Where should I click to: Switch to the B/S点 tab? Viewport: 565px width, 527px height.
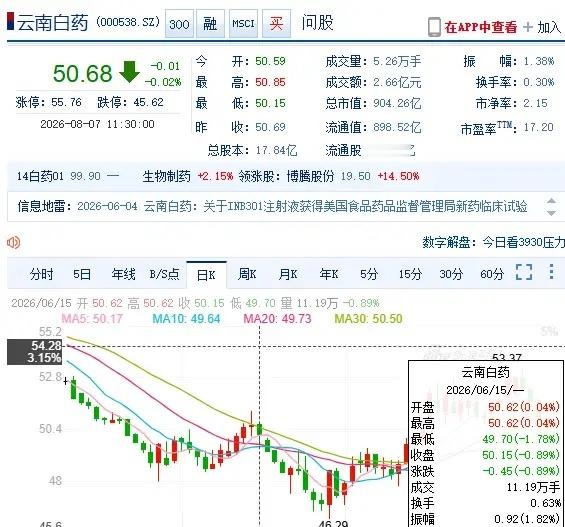point(164,274)
